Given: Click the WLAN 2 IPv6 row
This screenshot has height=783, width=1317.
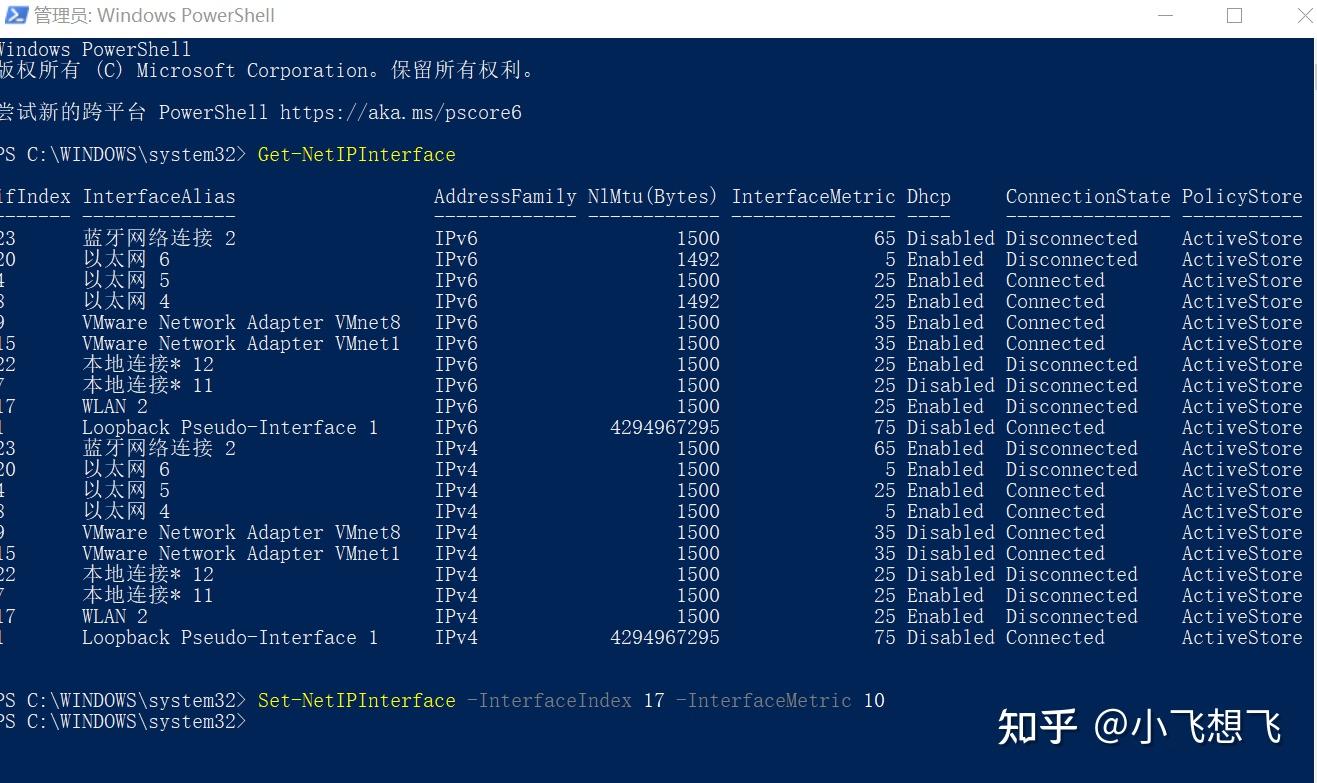Looking at the screenshot, I should pos(651,406).
